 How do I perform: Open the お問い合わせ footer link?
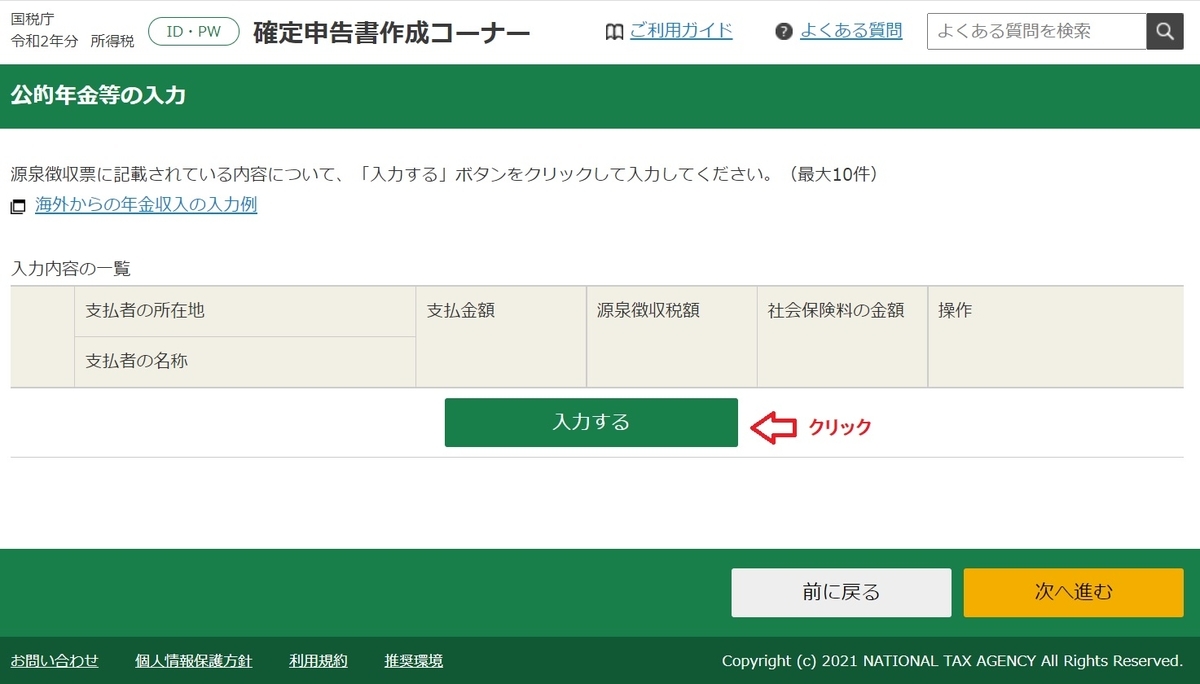(x=54, y=661)
